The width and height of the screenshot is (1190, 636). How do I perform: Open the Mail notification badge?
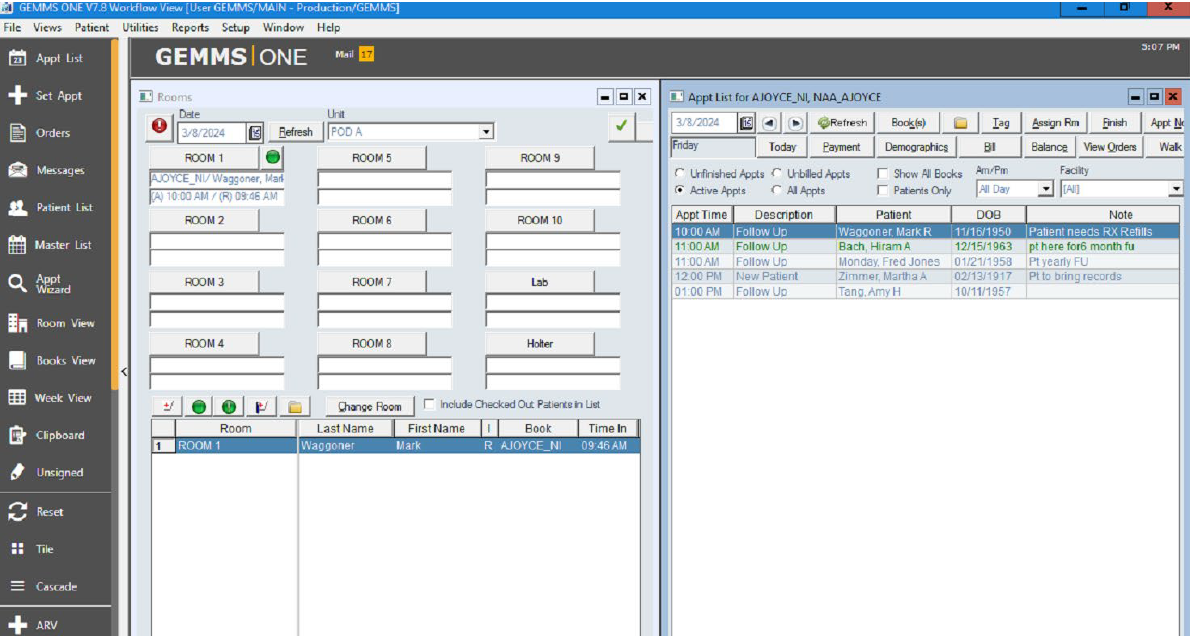click(366, 54)
